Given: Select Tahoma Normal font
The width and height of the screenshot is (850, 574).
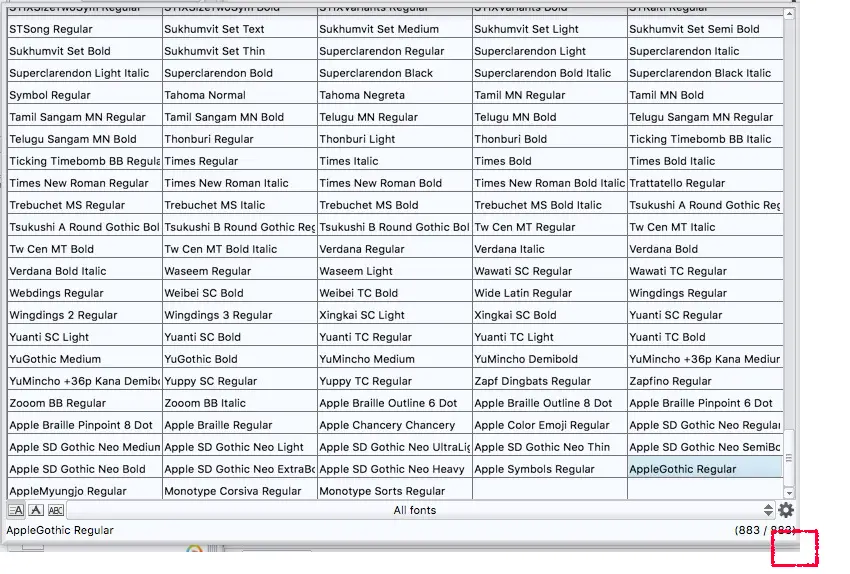Looking at the screenshot, I should [240, 95].
